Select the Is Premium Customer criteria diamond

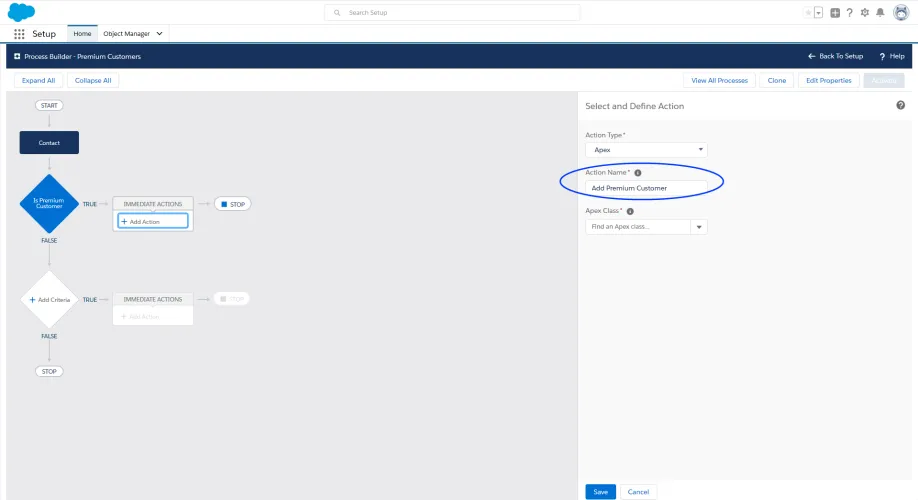(49, 203)
